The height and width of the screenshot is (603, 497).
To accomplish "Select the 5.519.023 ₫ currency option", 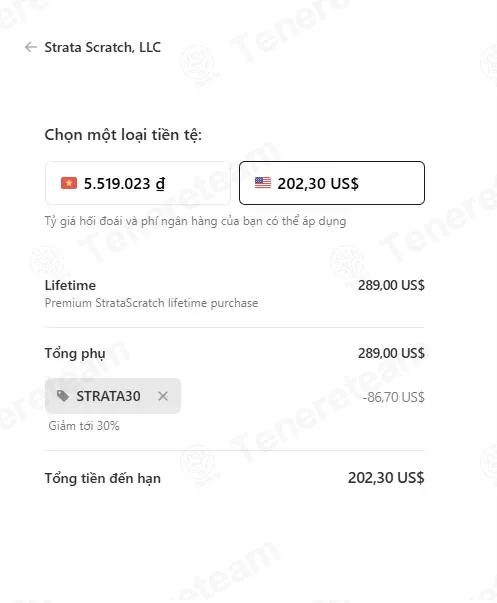I will click(138, 183).
